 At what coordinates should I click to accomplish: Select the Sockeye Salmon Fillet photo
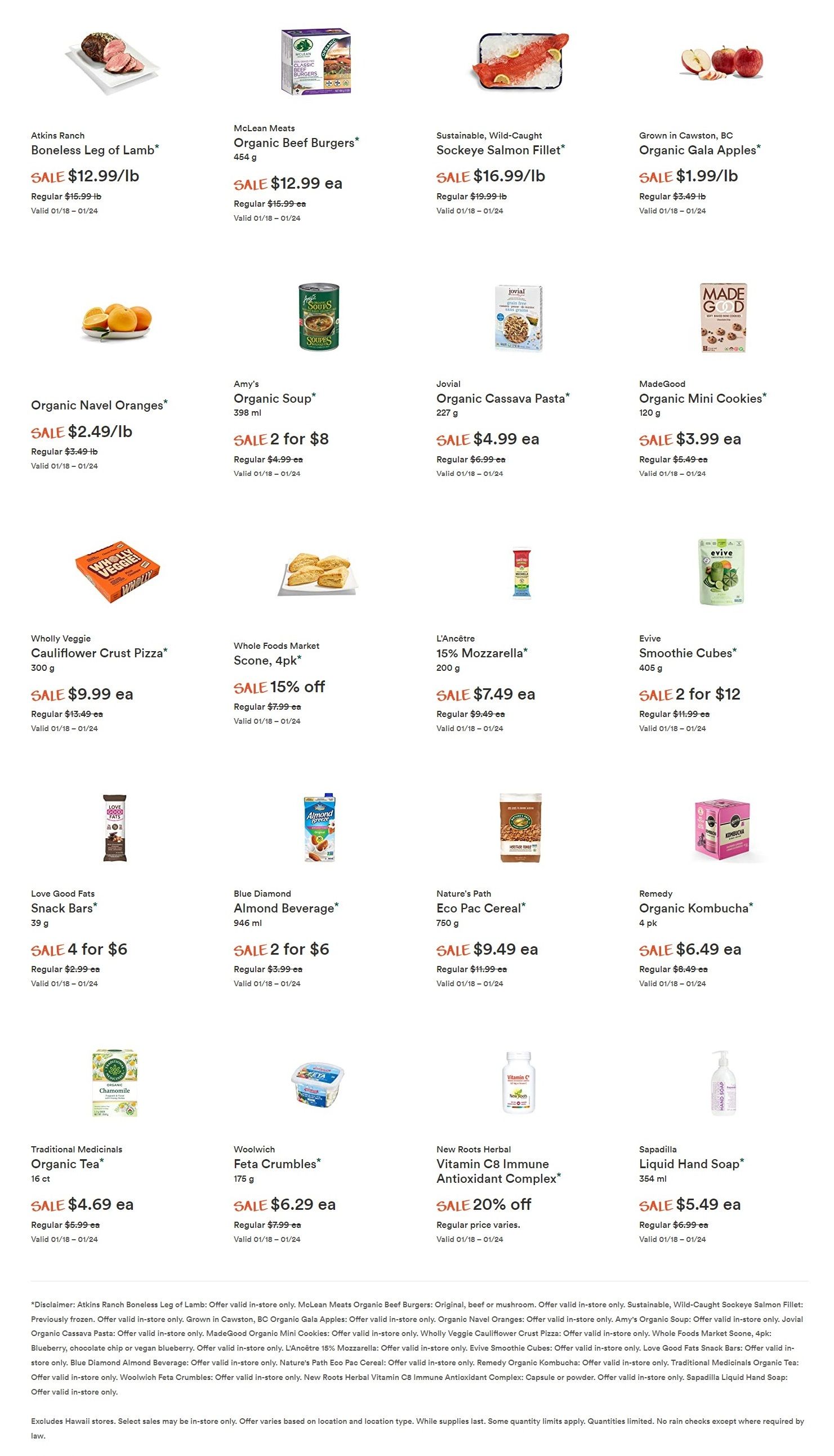click(520, 62)
